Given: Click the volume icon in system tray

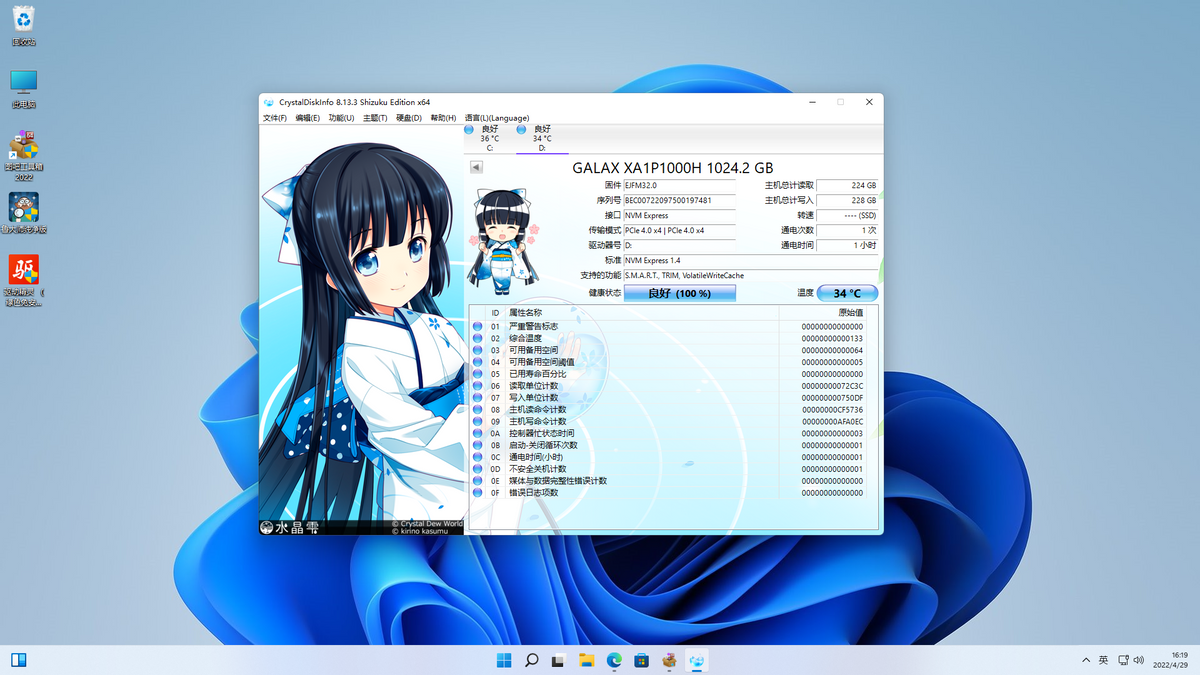Looking at the screenshot, I should tap(1137, 660).
